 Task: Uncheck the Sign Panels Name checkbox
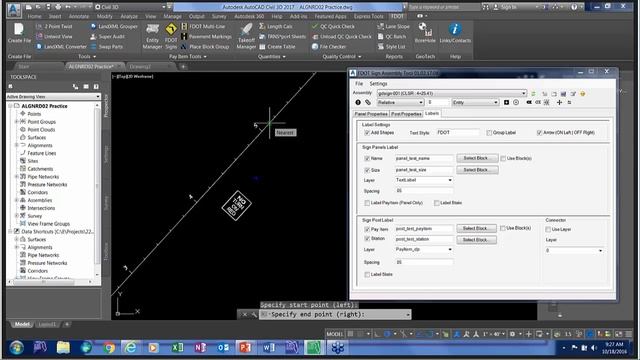point(367,158)
